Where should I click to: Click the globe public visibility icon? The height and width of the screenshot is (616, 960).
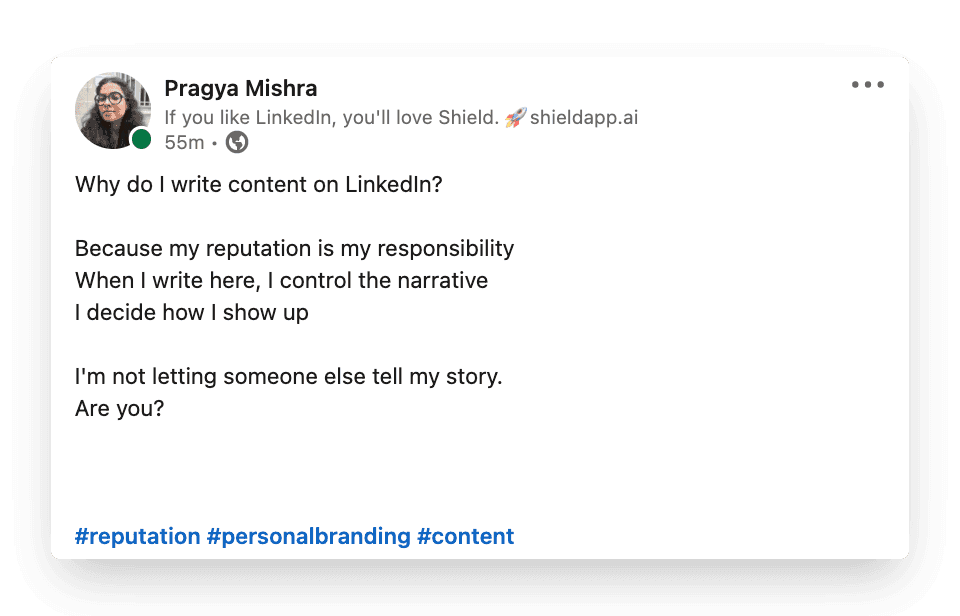[x=237, y=143]
